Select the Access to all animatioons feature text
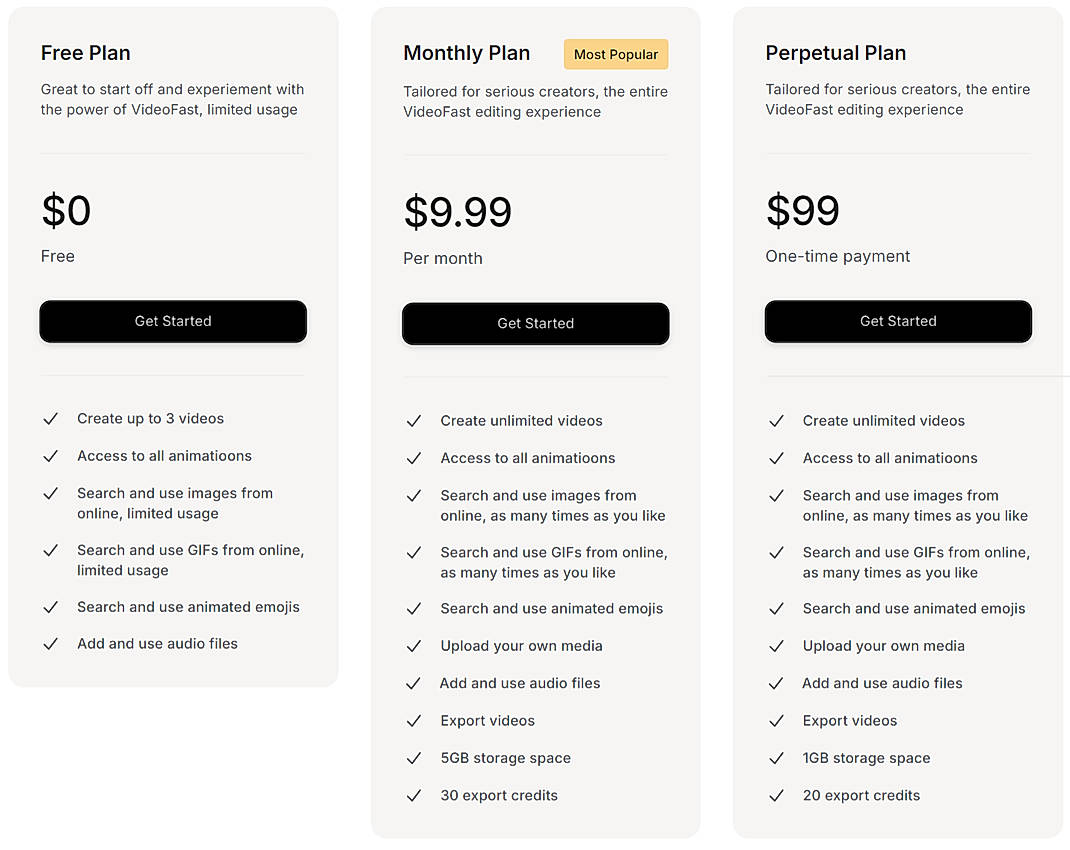1070x850 pixels. coord(166,455)
